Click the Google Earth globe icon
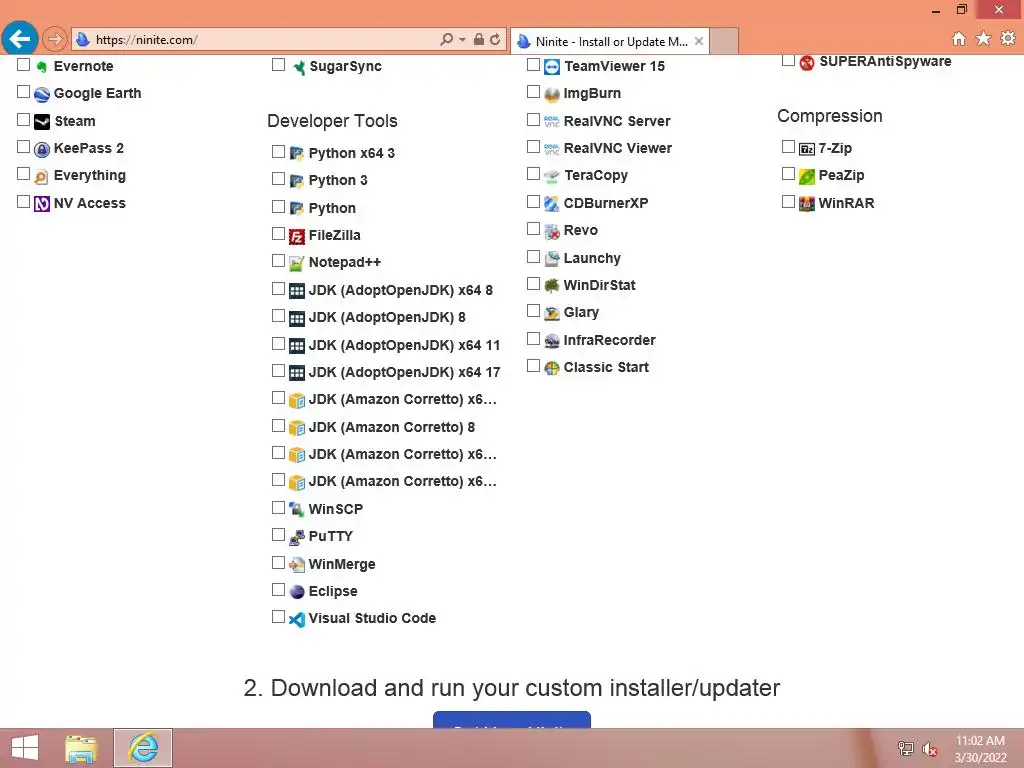The width and height of the screenshot is (1024, 768). click(42, 94)
